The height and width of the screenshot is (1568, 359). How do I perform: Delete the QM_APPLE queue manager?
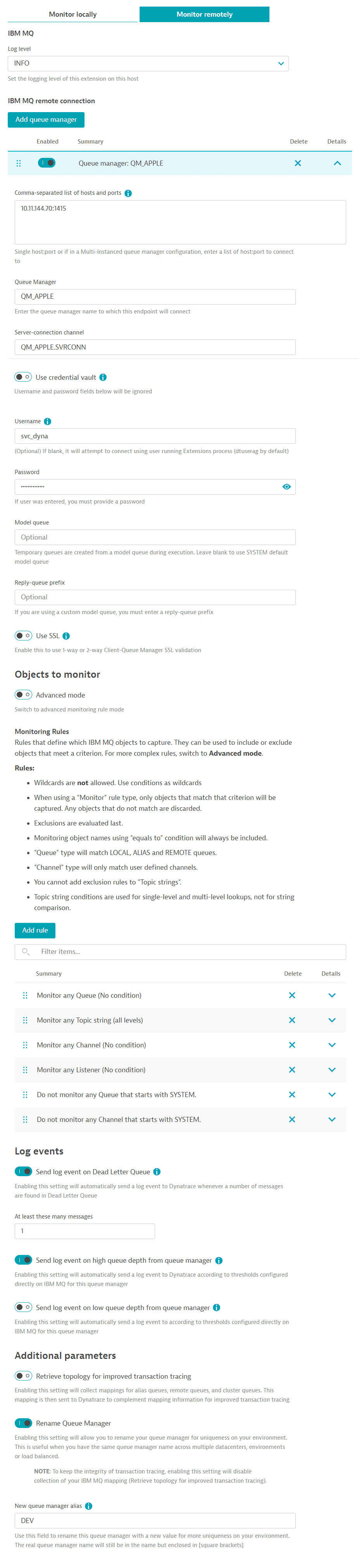pyautogui.click(x=297, y=163)
